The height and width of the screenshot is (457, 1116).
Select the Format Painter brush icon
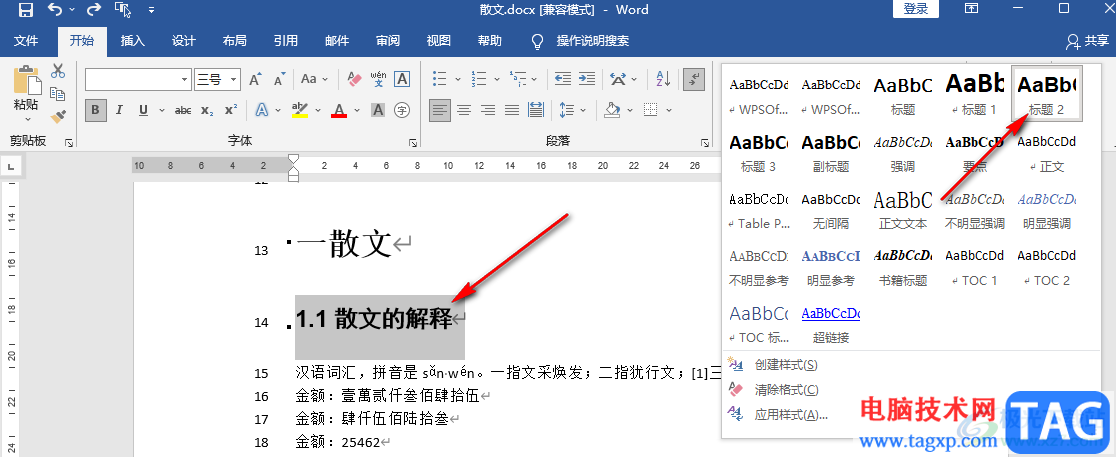tap(58, 116)
